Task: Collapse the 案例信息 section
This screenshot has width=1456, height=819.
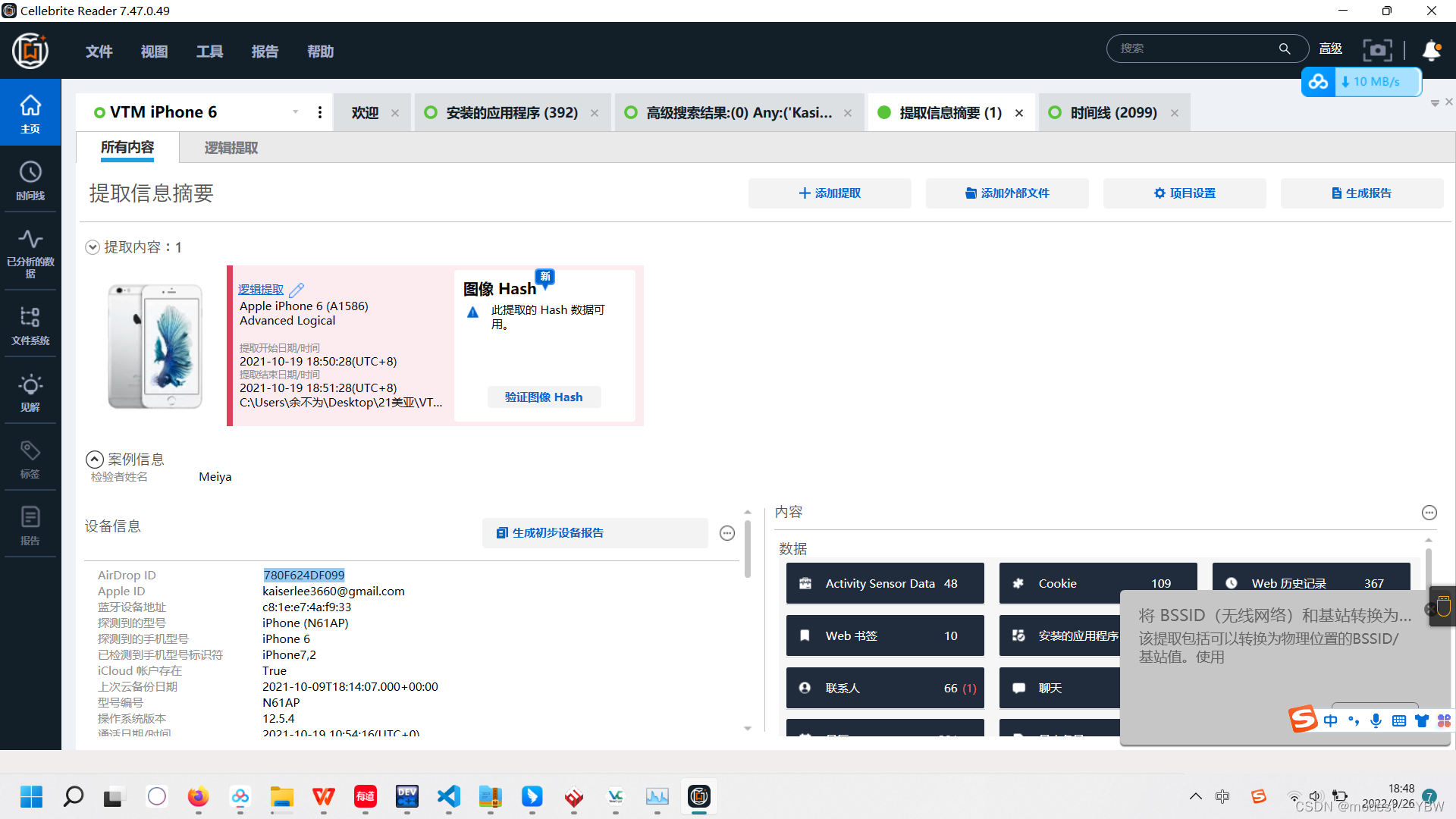Action: click(x=95, y=460)
